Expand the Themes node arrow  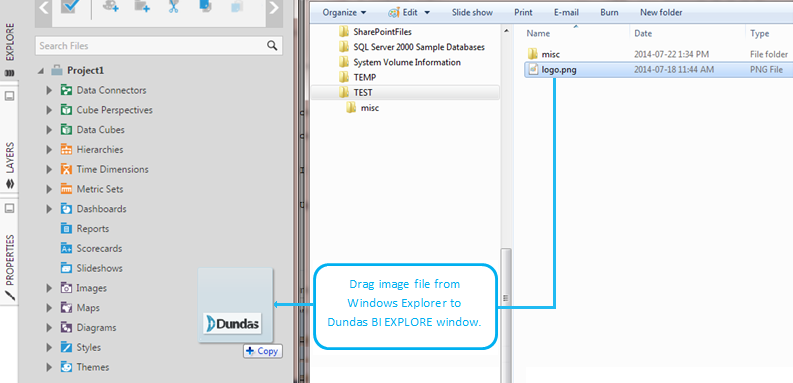pyautogui.click(x=49, y=367)
